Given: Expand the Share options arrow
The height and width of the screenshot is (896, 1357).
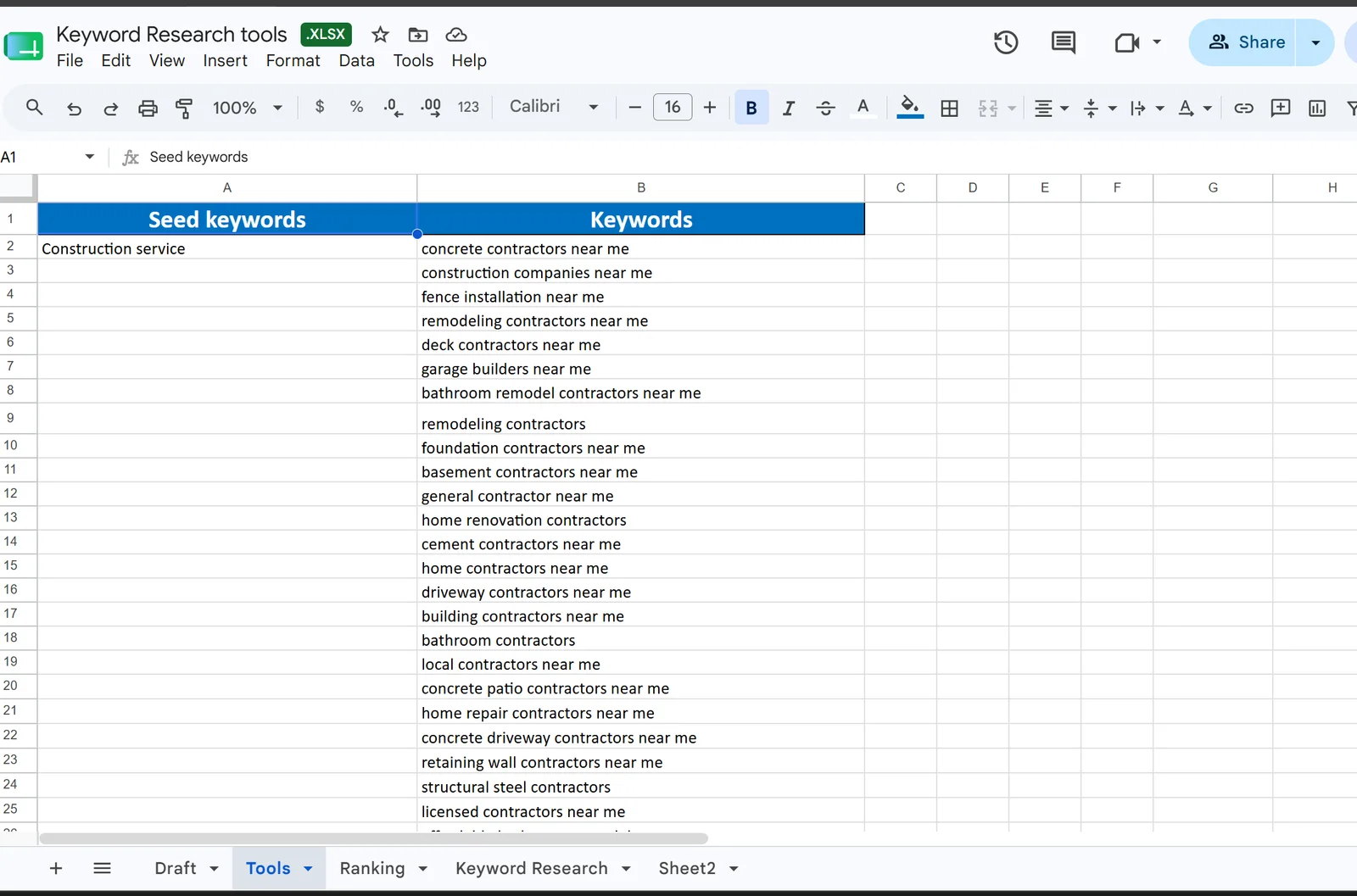Looking at the screenshot, I should pos(1315,42).
